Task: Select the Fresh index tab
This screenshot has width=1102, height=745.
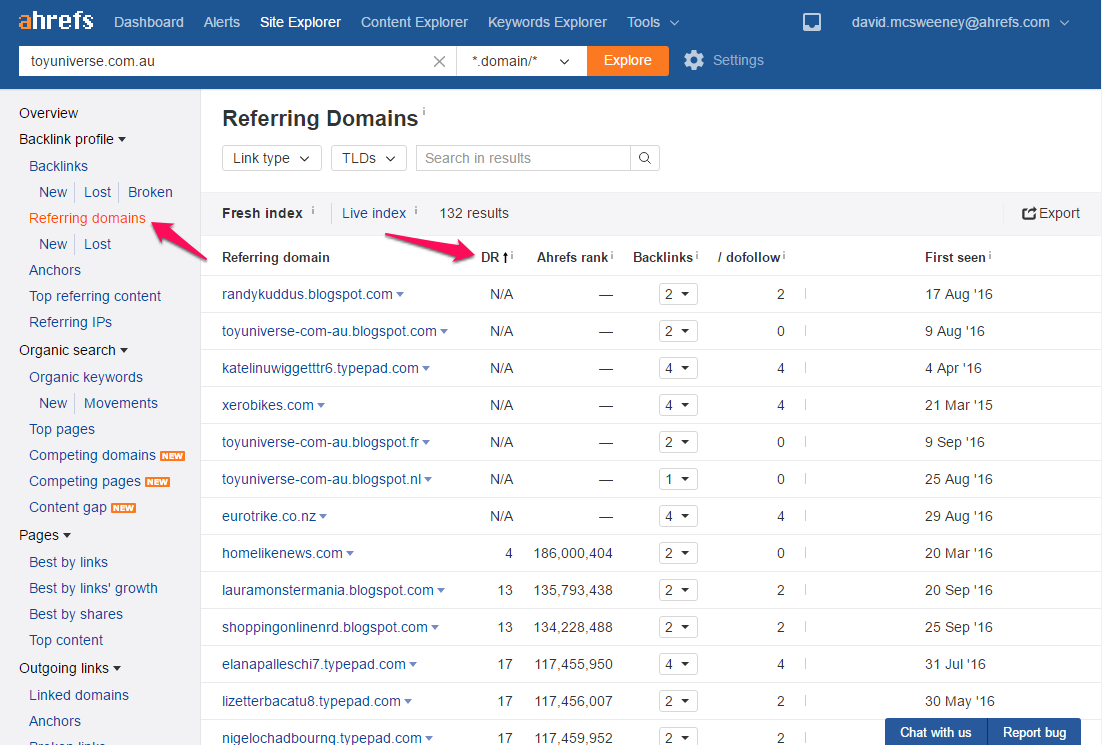Action: (262, 214)
